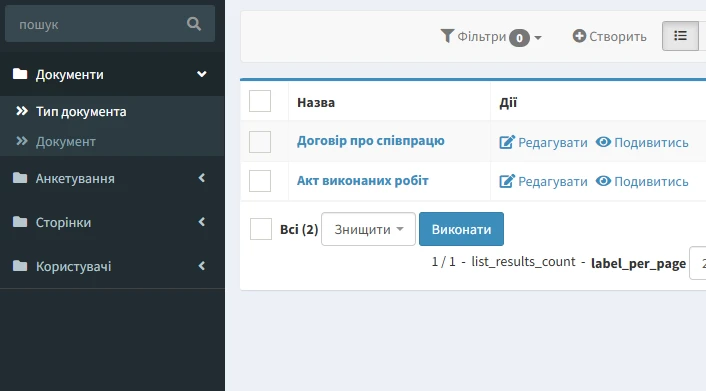Click the Документи menu label
This screenshot has height=391, width=706.
(x=70, y=74)
